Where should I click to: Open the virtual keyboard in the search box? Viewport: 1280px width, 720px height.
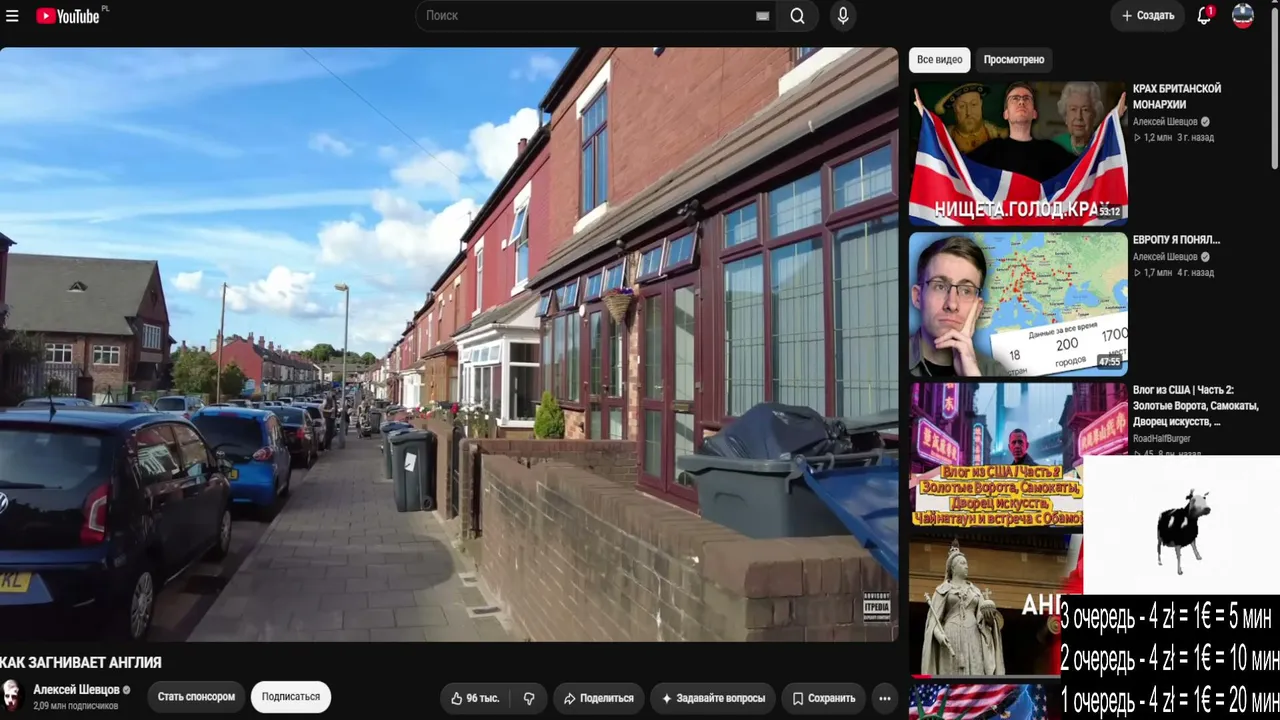tap(763, 16)
